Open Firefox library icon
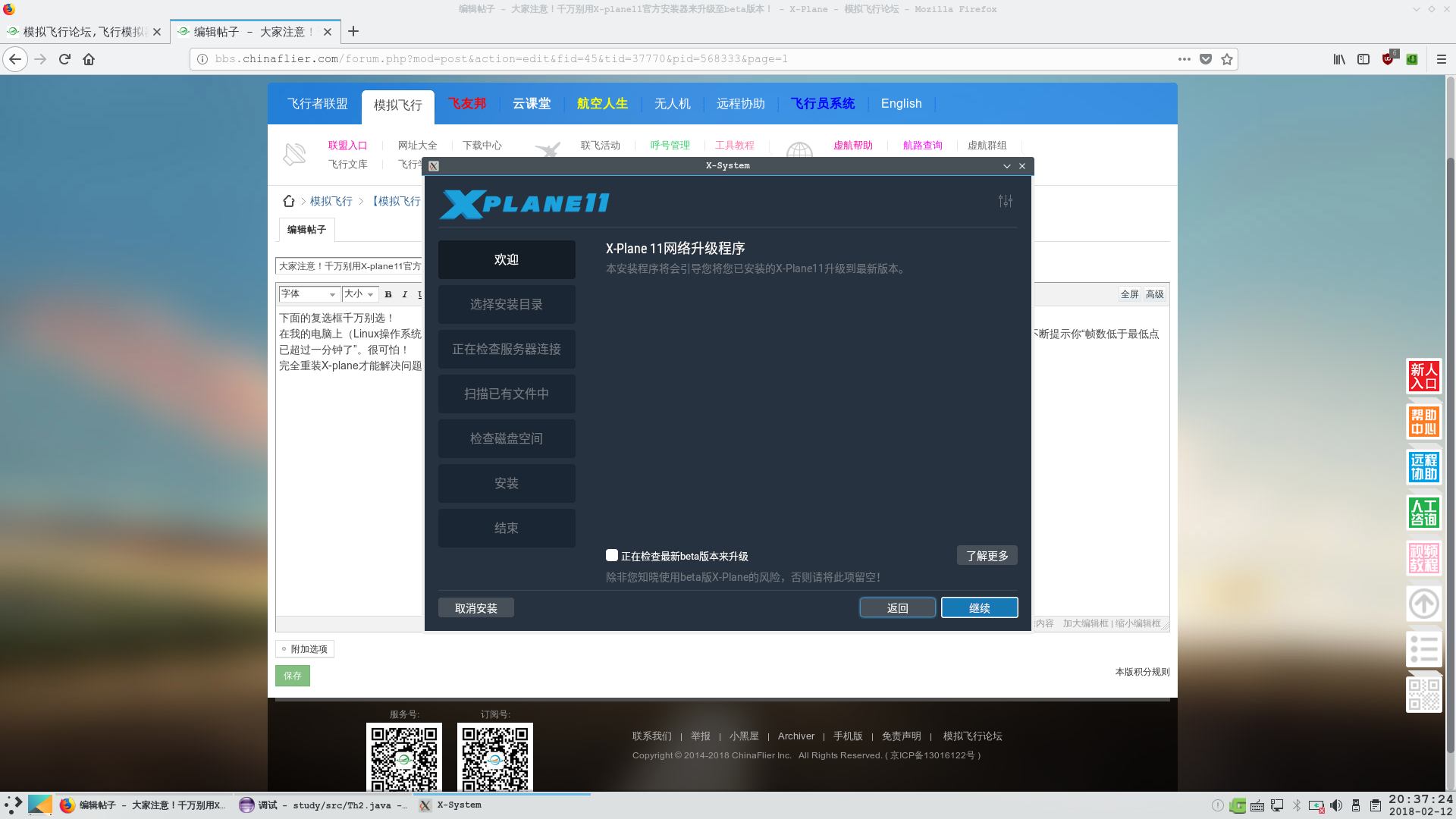Viewport: 1456px width, 819px height. tap(1340, 59)
